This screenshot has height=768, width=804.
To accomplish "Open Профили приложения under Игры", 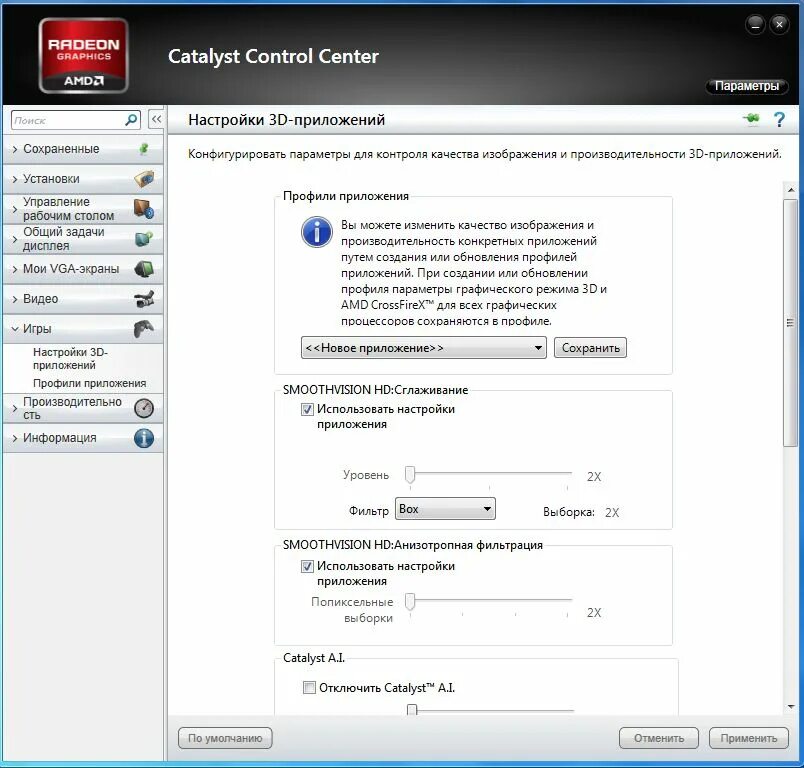I will point(89,383).
